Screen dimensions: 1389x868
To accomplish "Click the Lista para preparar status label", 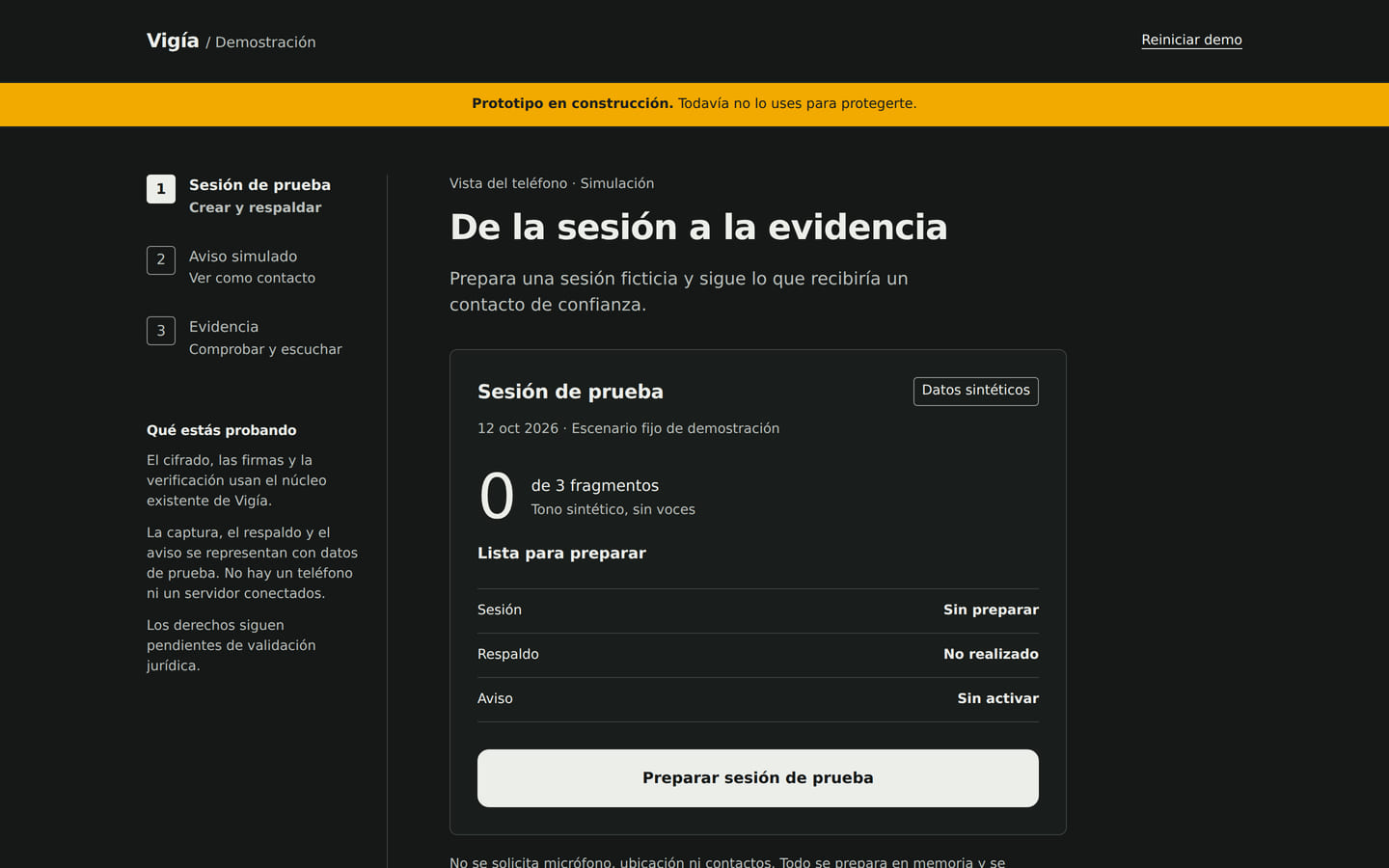I will (561, 554).
